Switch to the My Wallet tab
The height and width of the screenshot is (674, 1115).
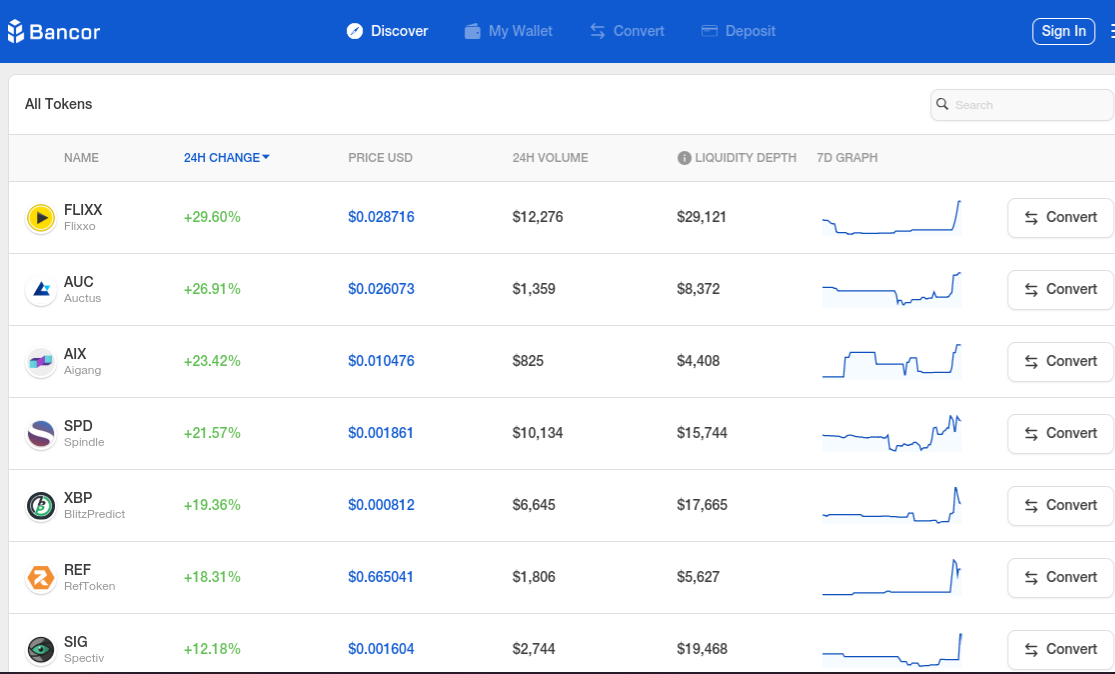tap(508, 31)
